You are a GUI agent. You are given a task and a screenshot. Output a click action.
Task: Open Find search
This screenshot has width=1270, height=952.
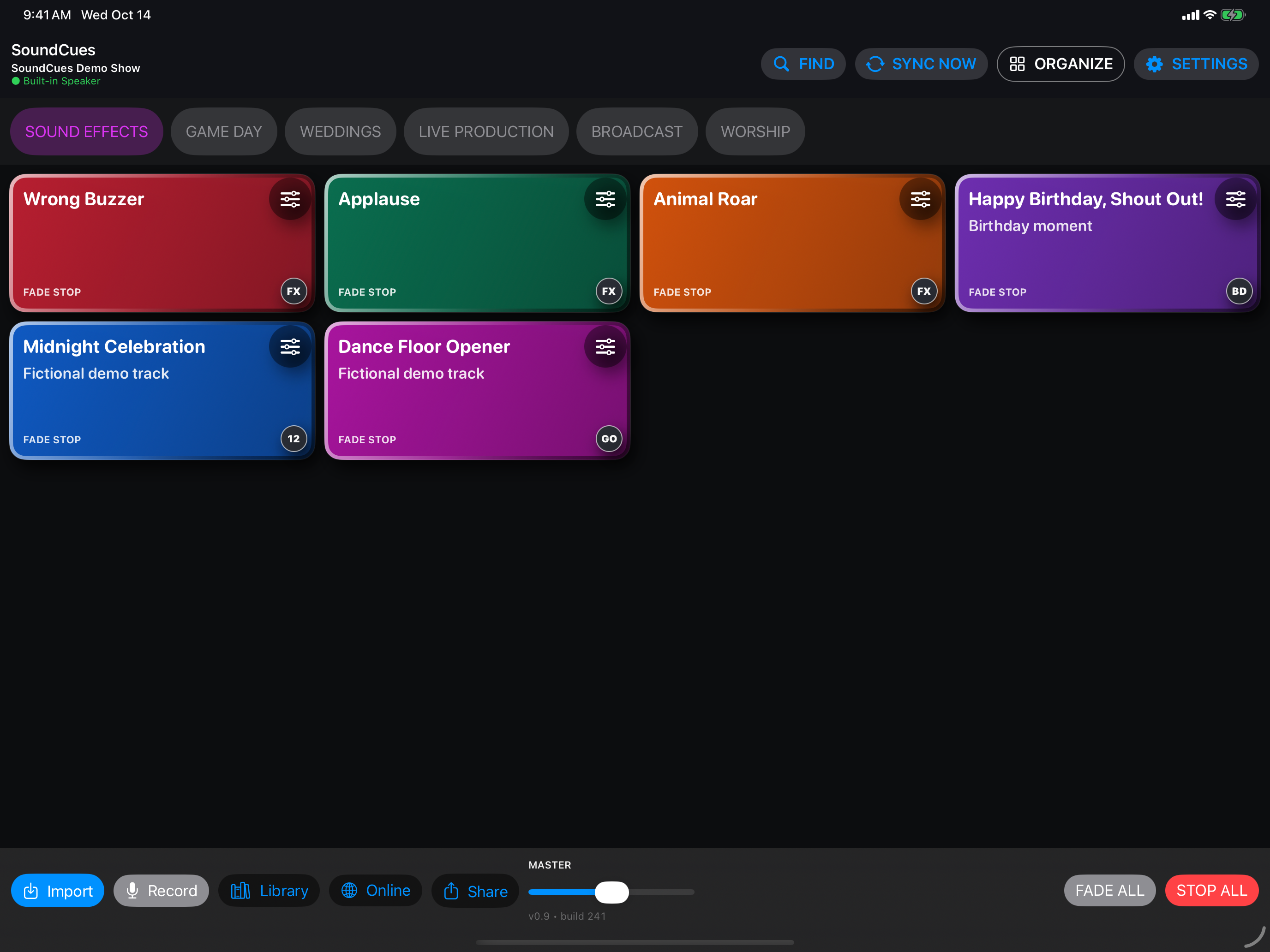pyautogui.click(x=803, y=64)
